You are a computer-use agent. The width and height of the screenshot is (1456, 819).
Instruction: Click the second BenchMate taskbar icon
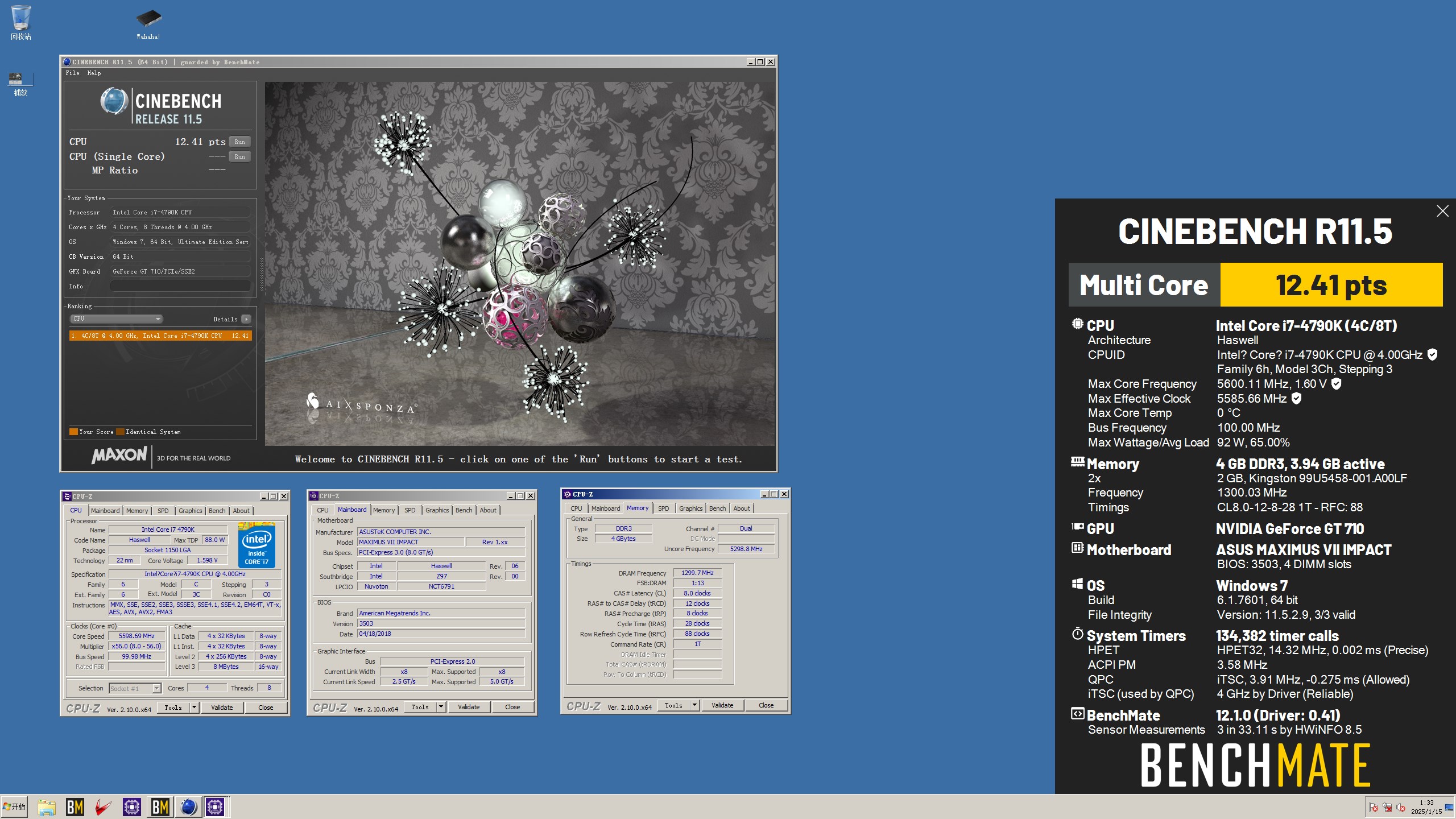tap(160, 807)
